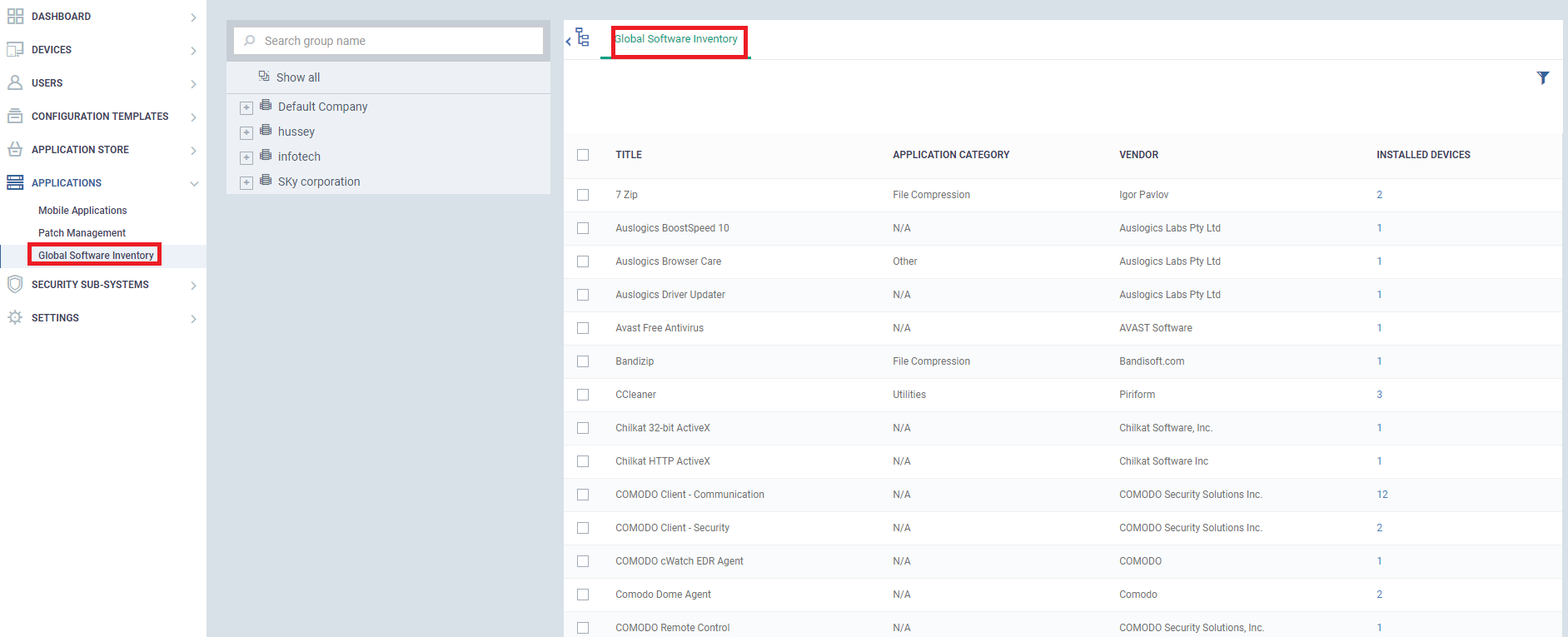Click the Search group name field
The width and height of the screenshot is (1568, 637).
pyautogui.click(x=388, y=41)
